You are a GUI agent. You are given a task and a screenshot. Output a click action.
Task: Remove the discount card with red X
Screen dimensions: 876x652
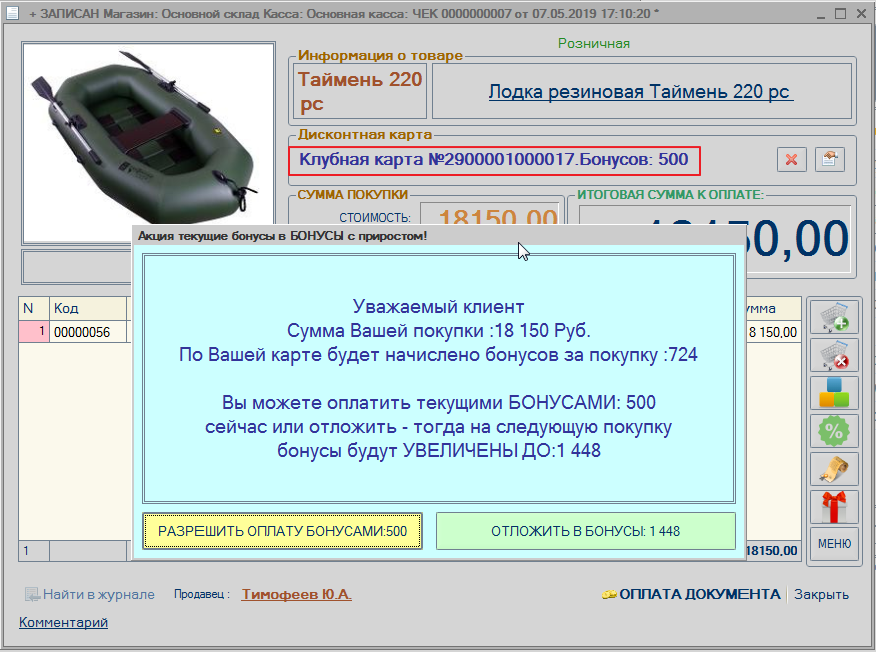point(791,160)
